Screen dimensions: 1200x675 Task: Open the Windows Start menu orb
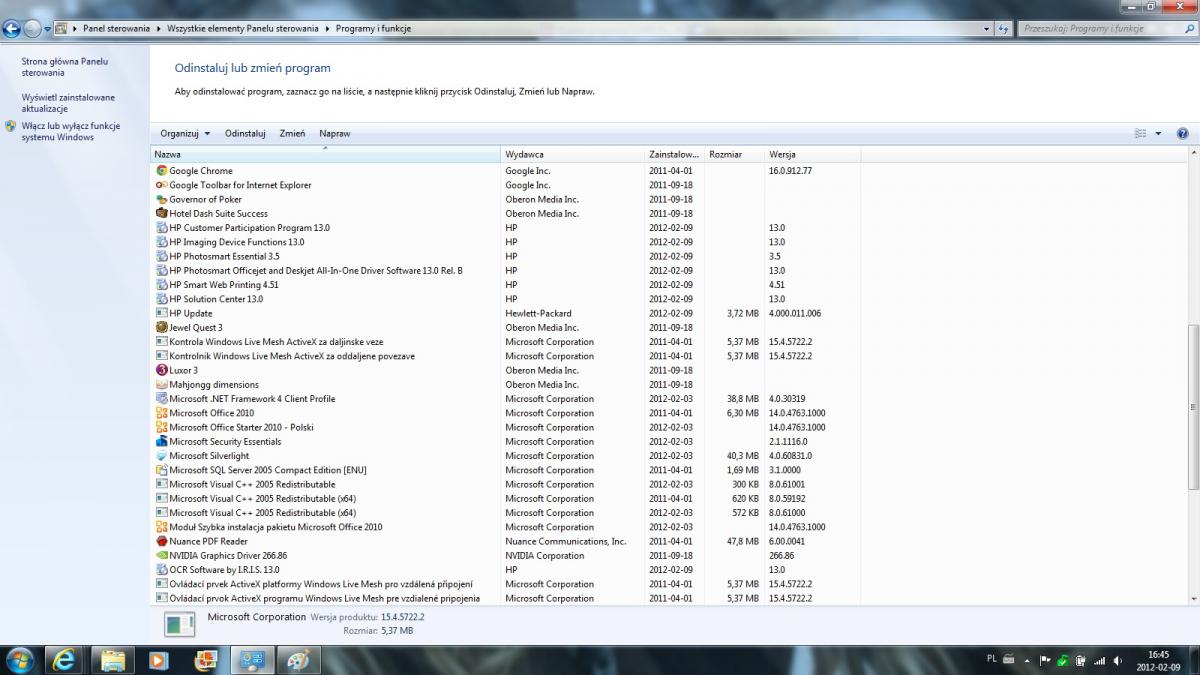pyautogui.click(x=19, y=659)
